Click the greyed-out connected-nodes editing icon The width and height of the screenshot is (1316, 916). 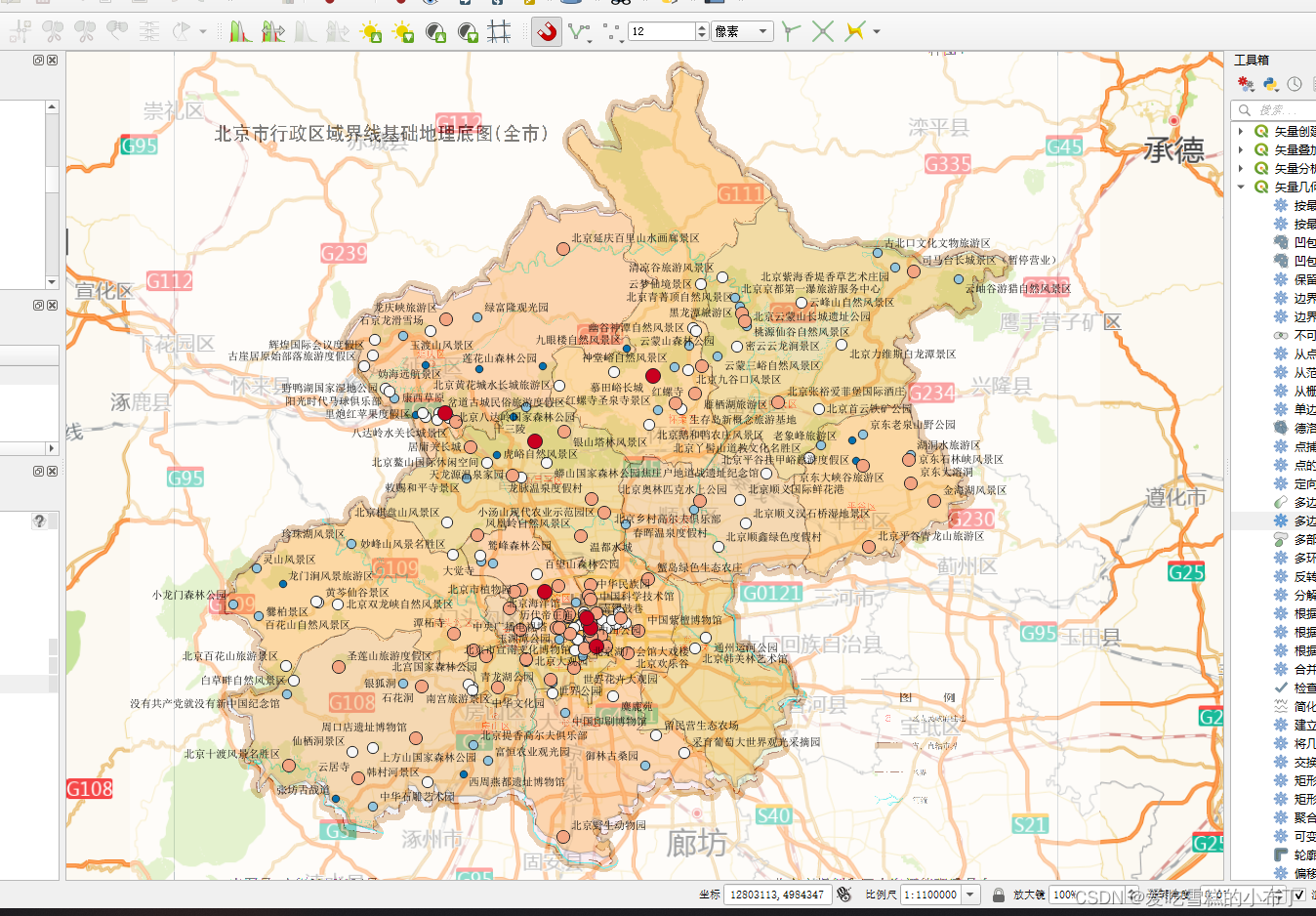[x=20, y=32]
